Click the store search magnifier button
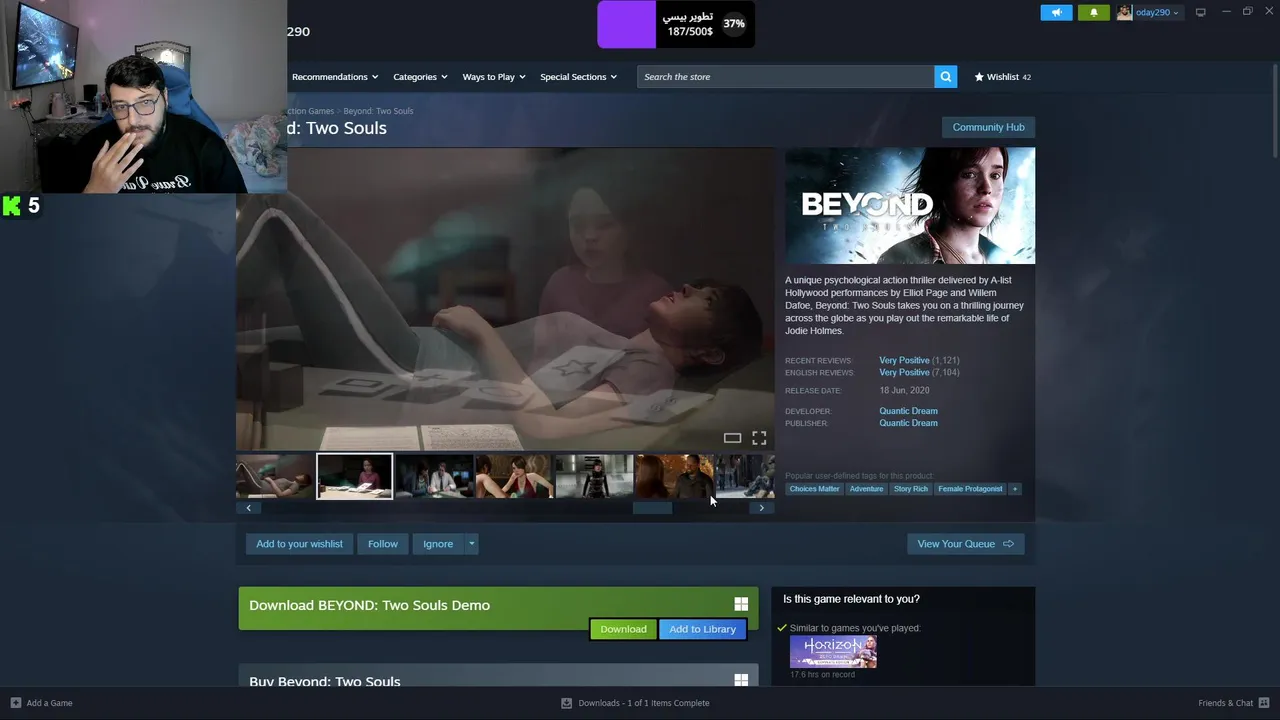 click(945, 77)
